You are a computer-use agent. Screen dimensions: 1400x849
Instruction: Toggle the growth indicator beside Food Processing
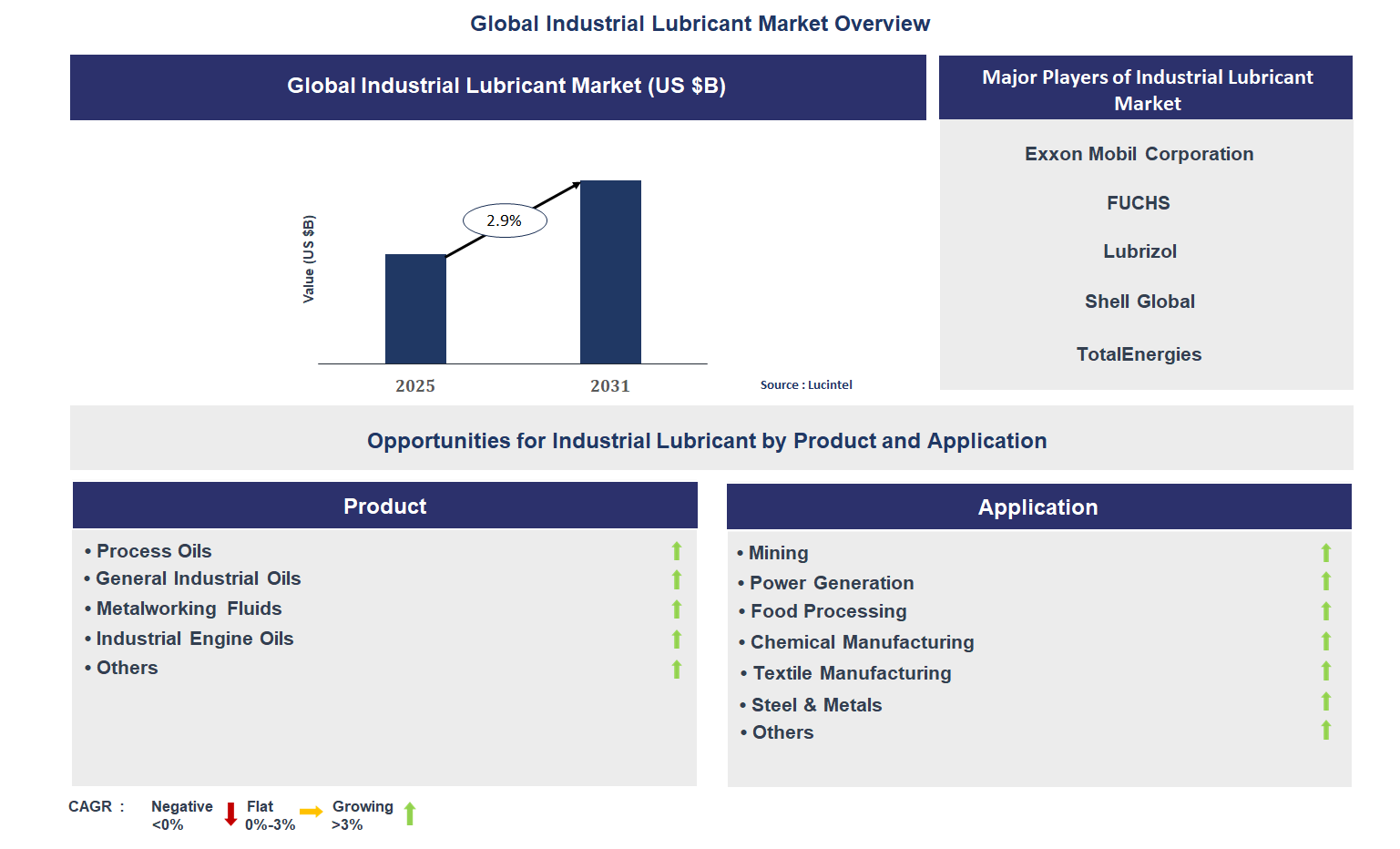[1326, 611]
